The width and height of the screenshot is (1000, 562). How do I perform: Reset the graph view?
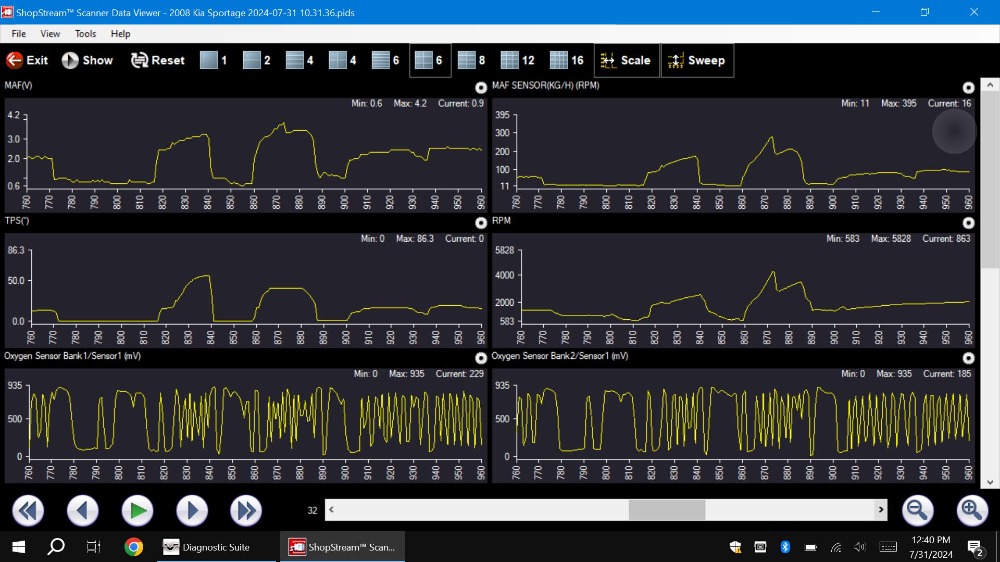point(157,60)
